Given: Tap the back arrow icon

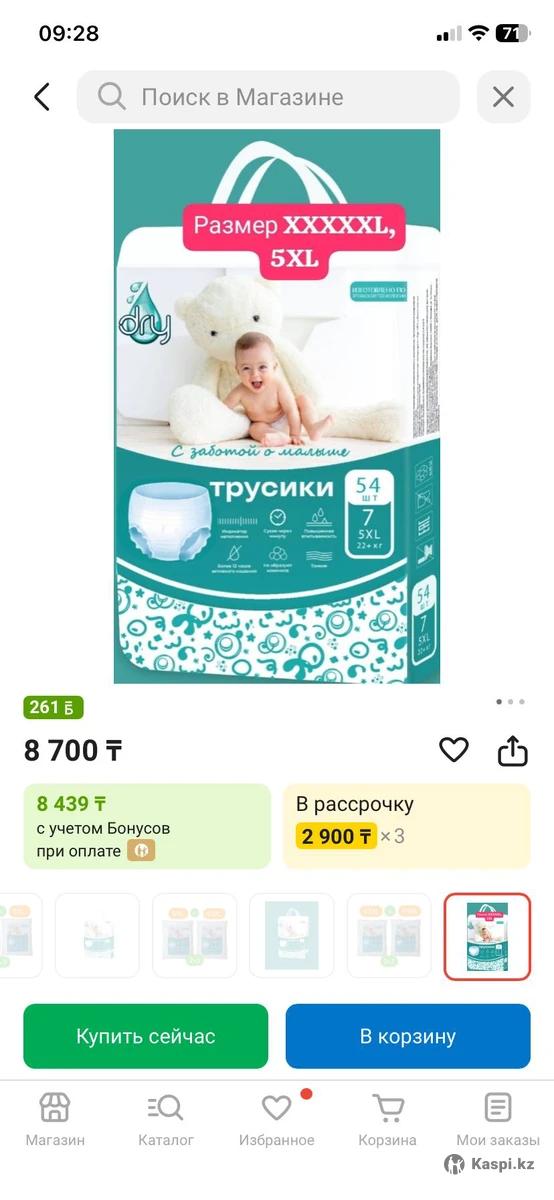Looking at the screenshot, I should (x=41, y=97).
